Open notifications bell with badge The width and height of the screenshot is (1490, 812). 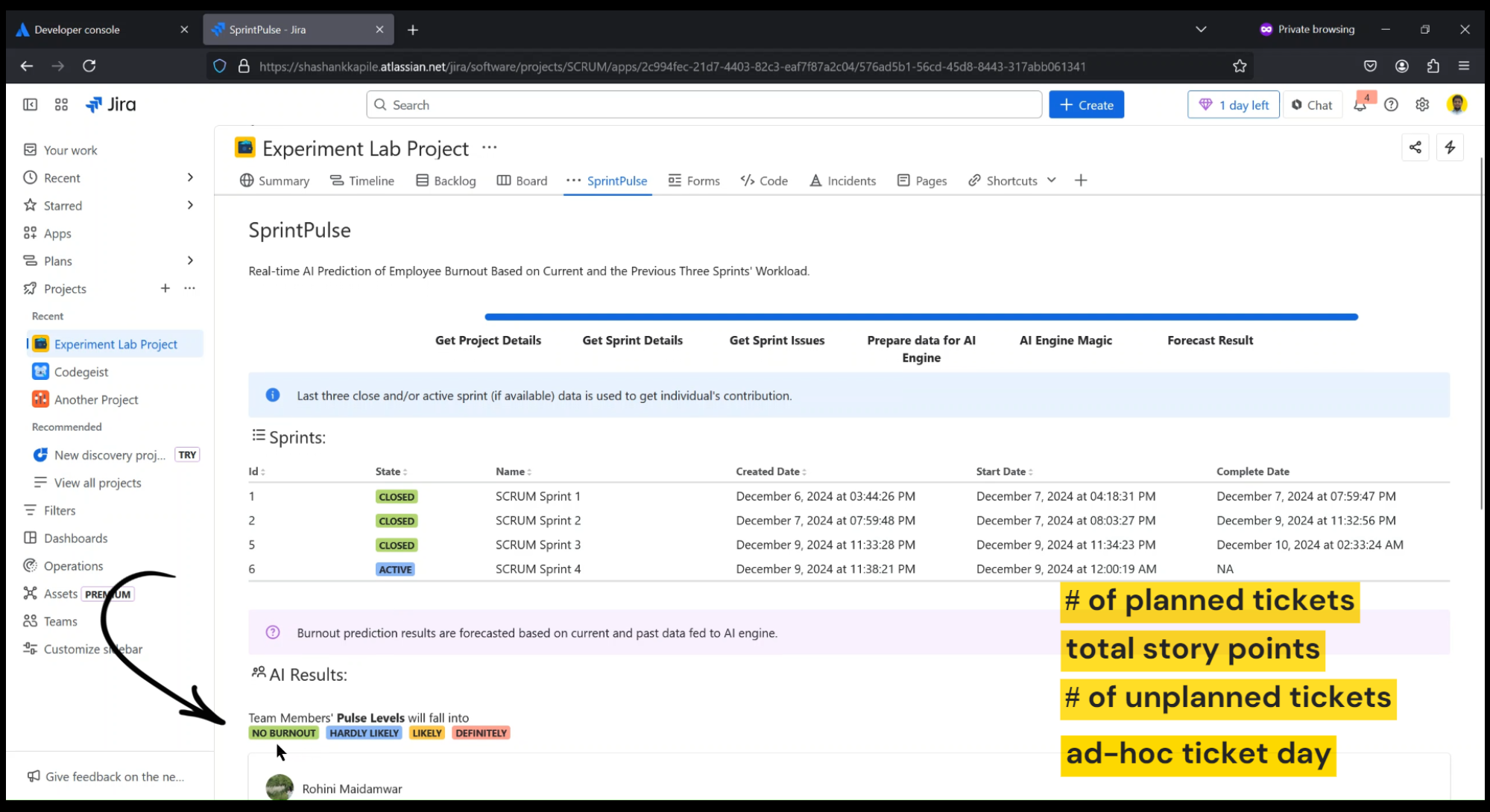[x=1360, y=105]
